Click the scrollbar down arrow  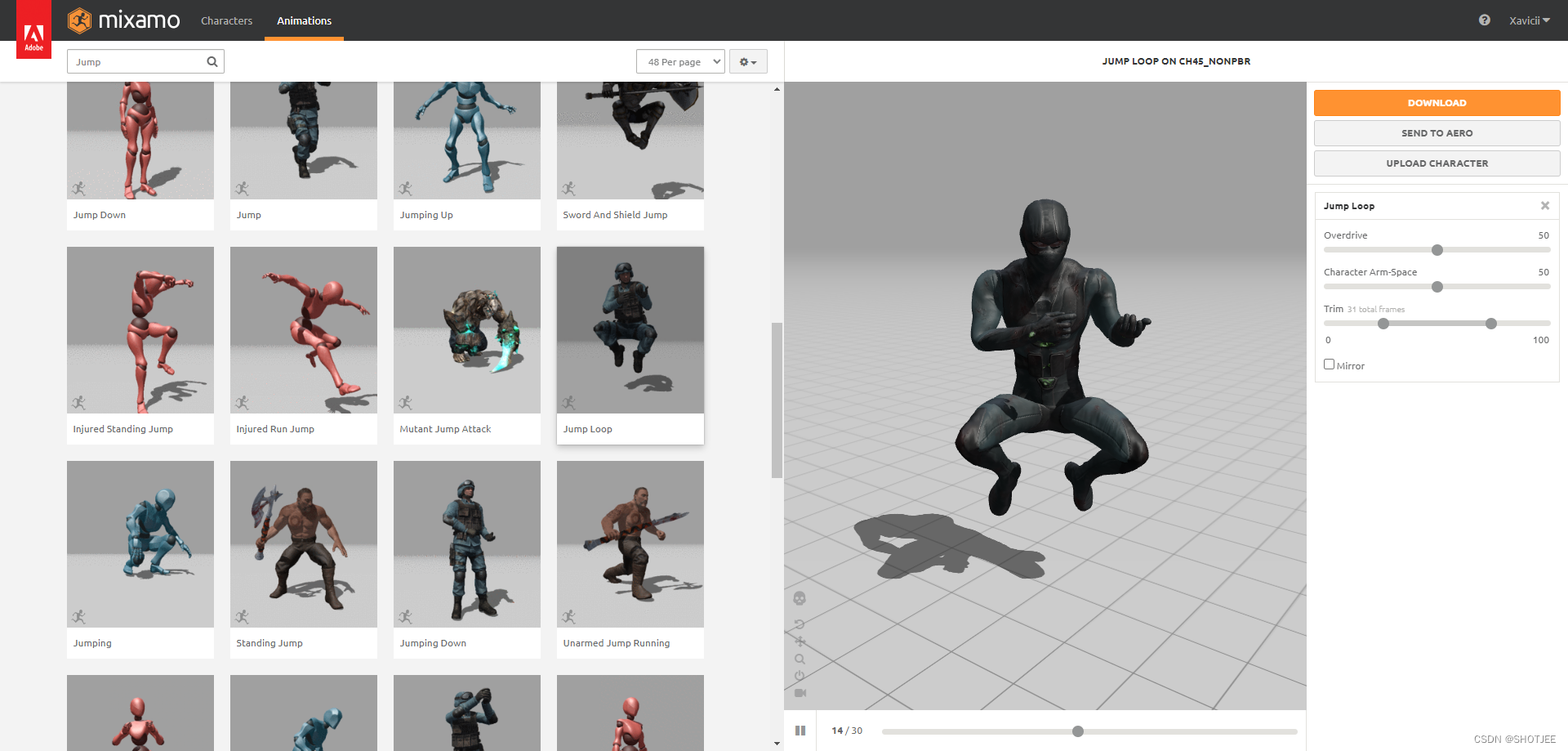(x=777, y=744)
